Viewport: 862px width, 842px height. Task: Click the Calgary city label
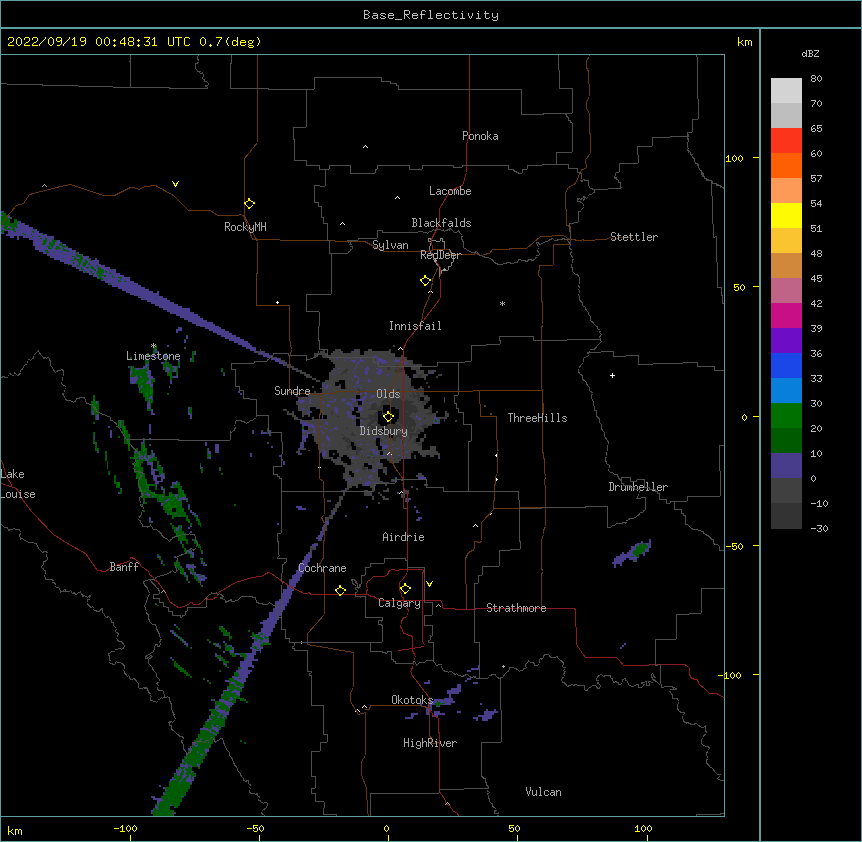pyautogui.click(x=399, y=603)
